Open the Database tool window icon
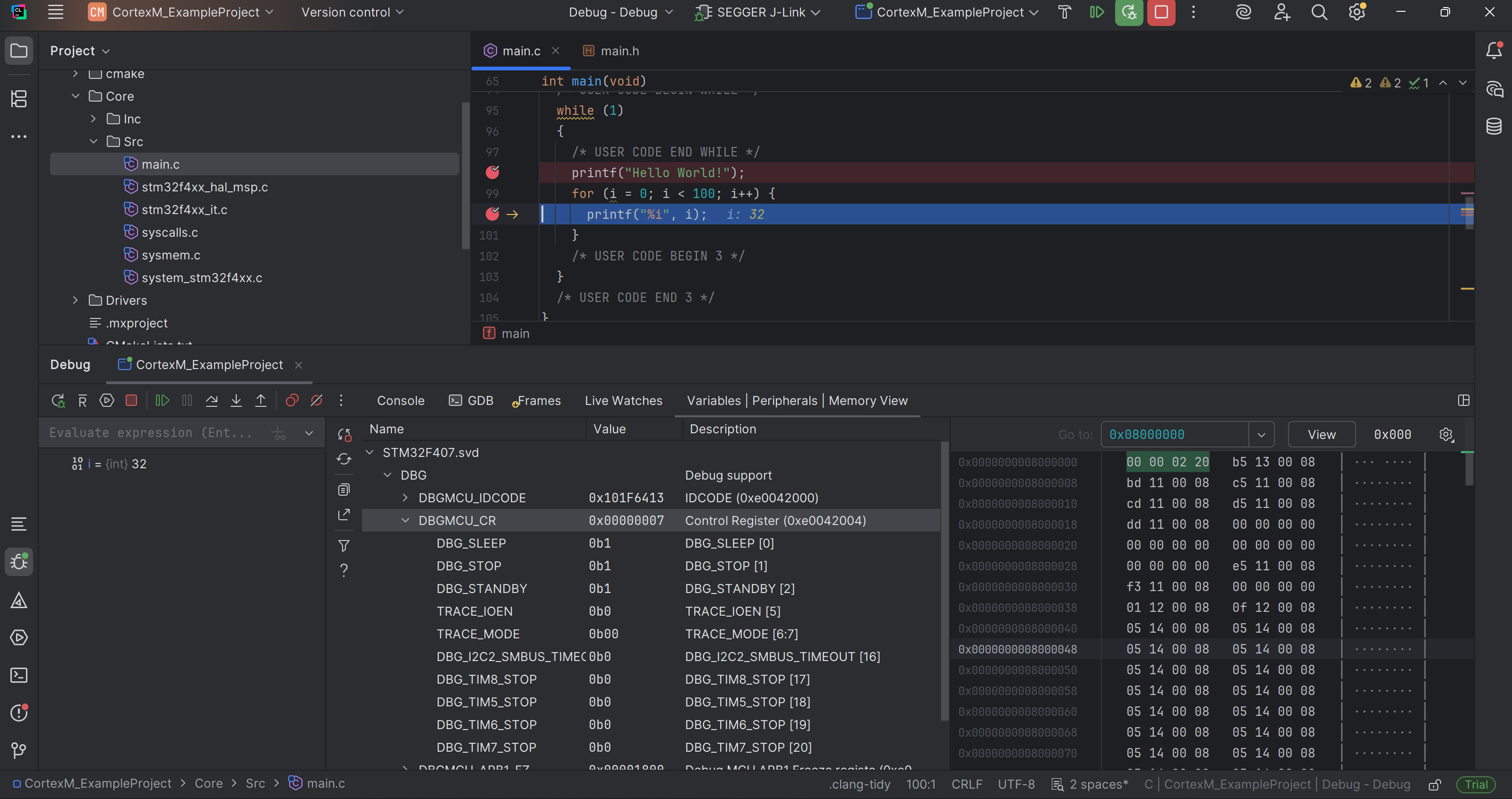 (x=1494, y=126)
